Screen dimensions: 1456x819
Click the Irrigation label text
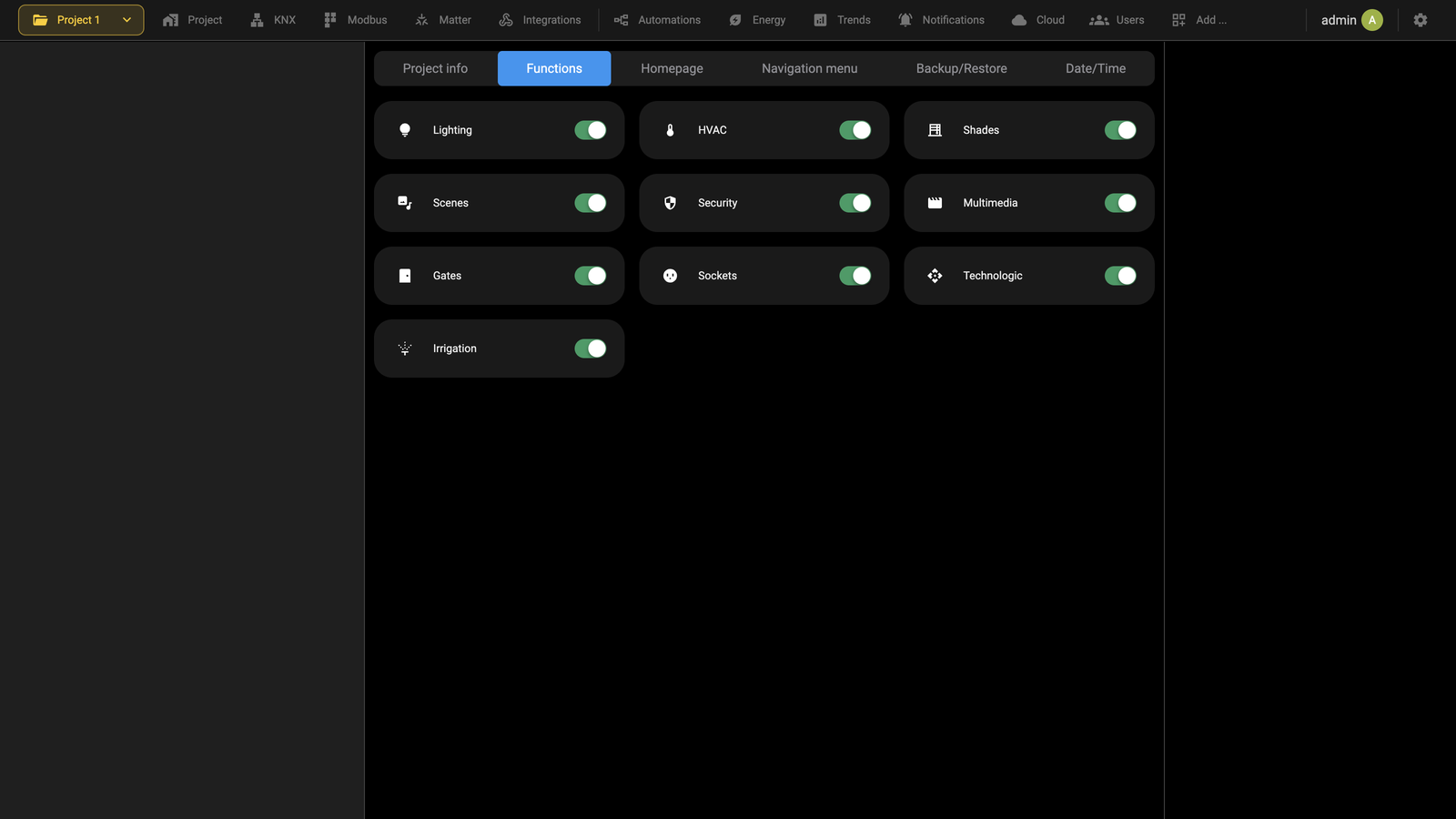pos(455,349)
